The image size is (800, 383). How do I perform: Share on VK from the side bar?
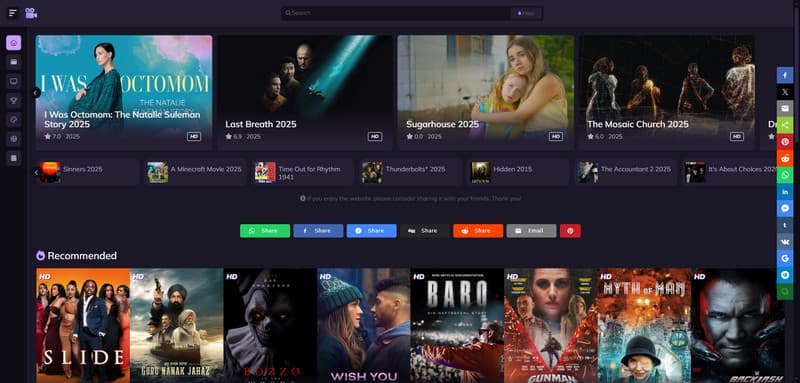(x=785, y=242)
